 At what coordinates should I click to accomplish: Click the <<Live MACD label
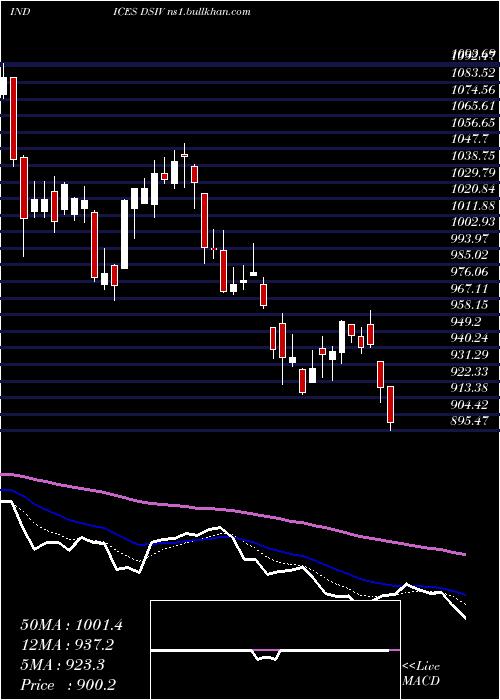421,673
